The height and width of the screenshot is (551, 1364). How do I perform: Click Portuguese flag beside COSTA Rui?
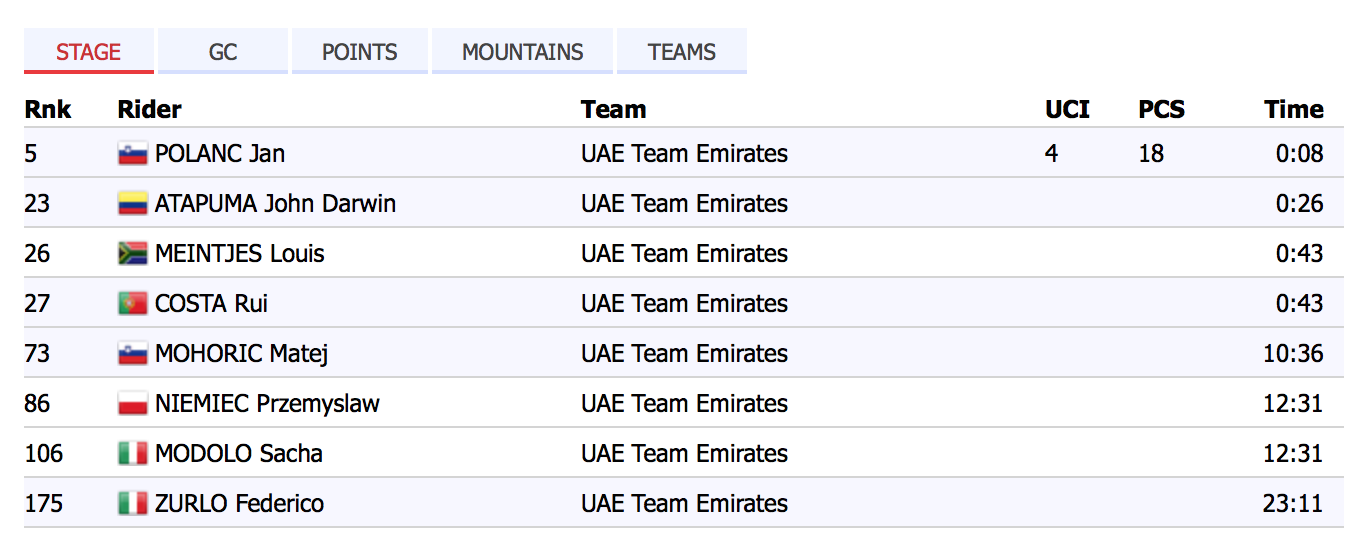[132, 304]
